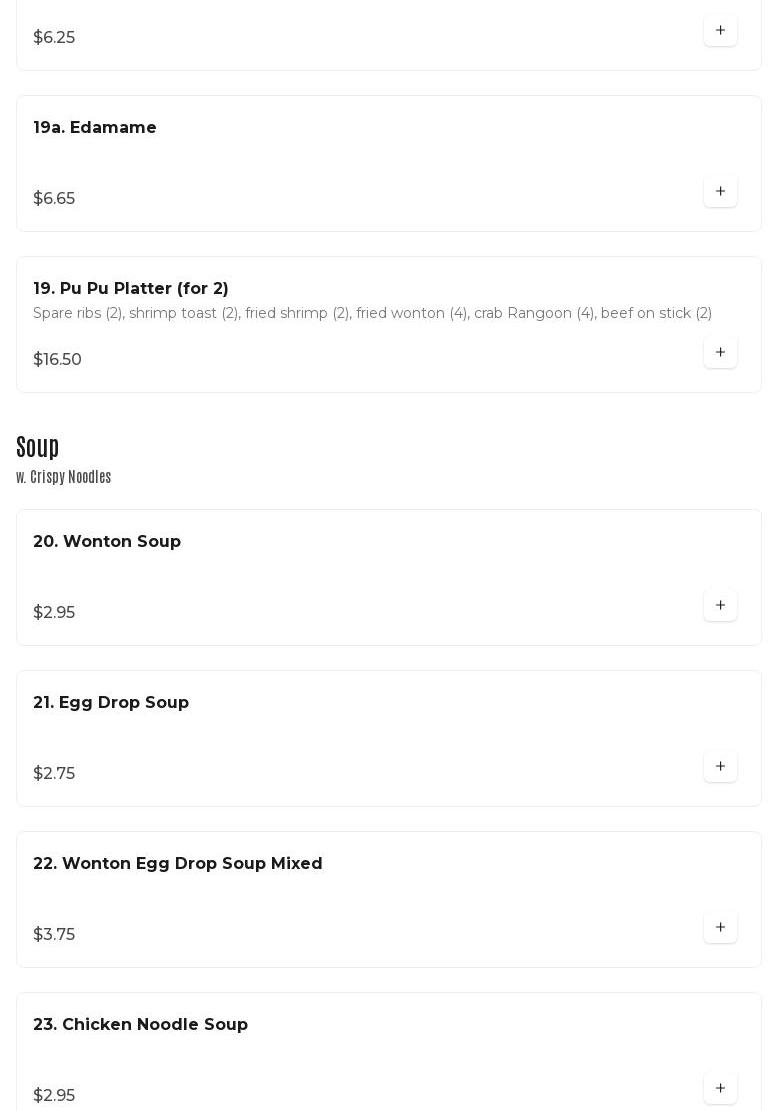Viewport: 778px width, 1111px height.
Task: Tap the plus icon for Chicken Noodle Soup
Action: click(720, 1088)
